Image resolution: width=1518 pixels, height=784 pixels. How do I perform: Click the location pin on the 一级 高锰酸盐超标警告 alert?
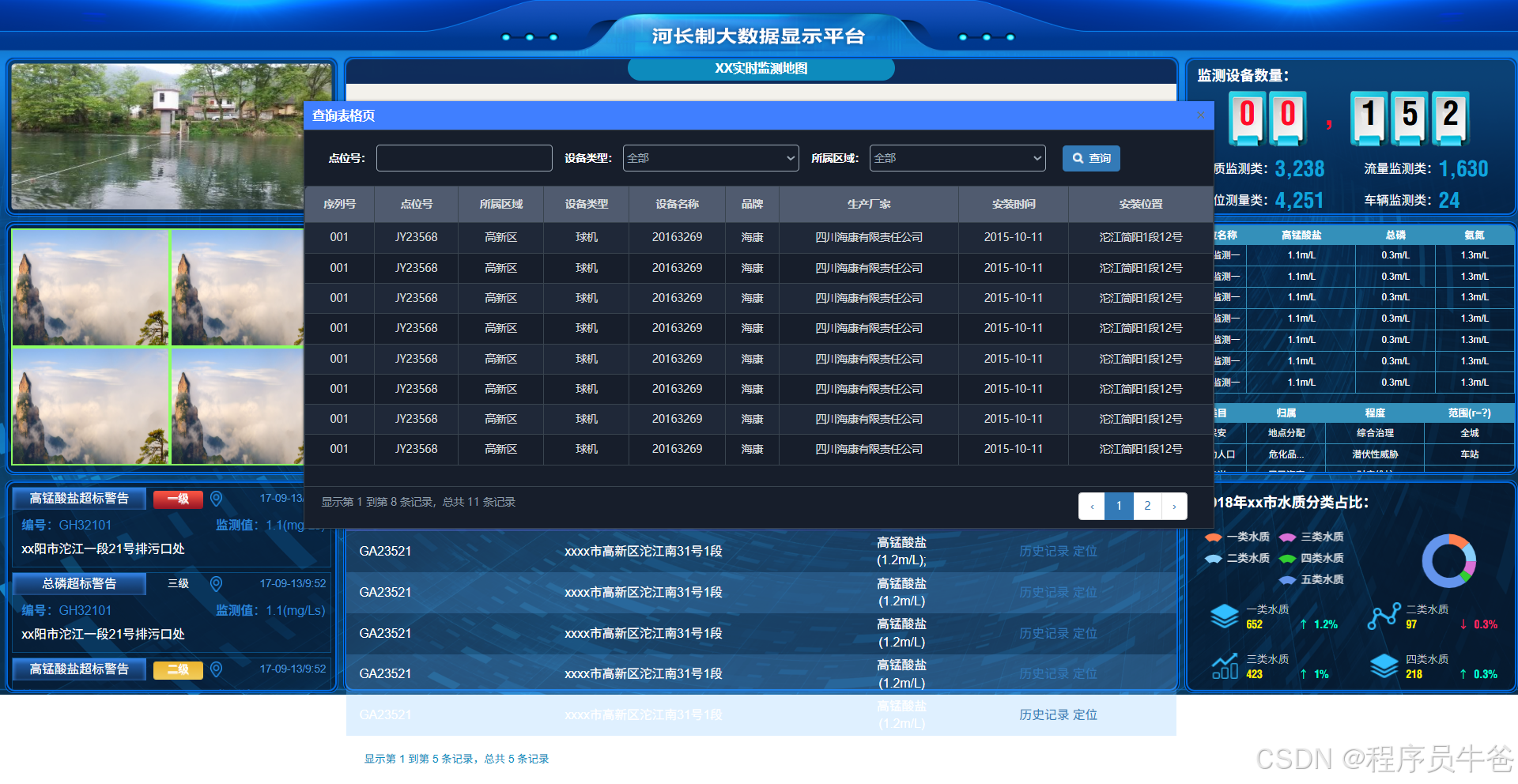[x=216, y=499]
